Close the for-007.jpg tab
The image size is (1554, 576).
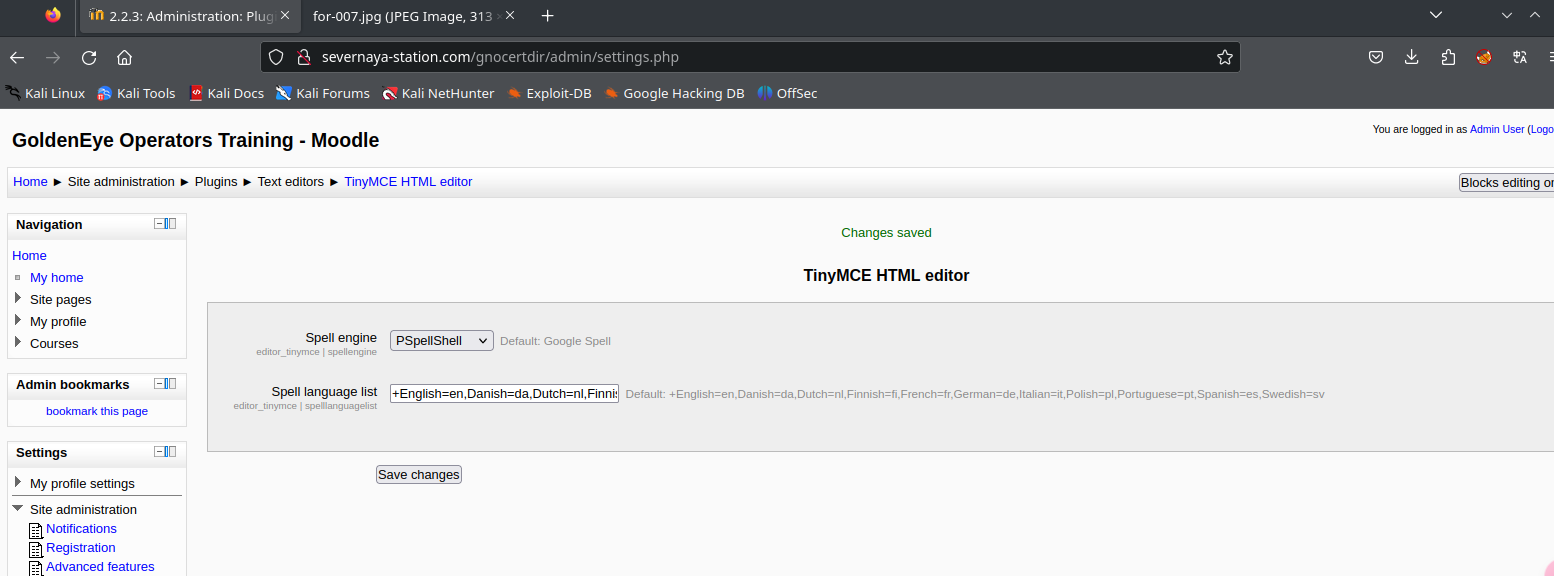pos(508,15)
